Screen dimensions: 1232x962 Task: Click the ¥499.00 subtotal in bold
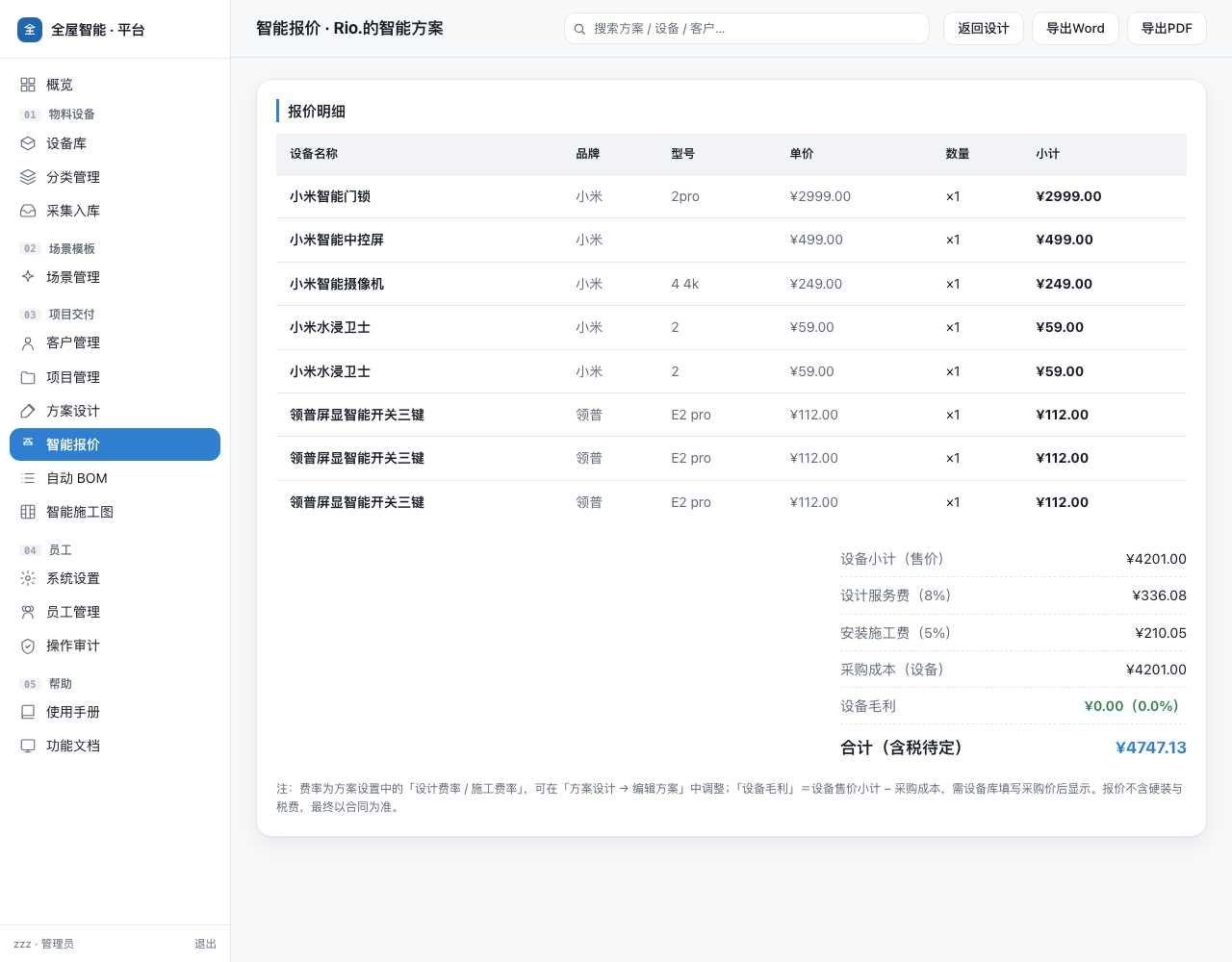tap(1065, 240)
